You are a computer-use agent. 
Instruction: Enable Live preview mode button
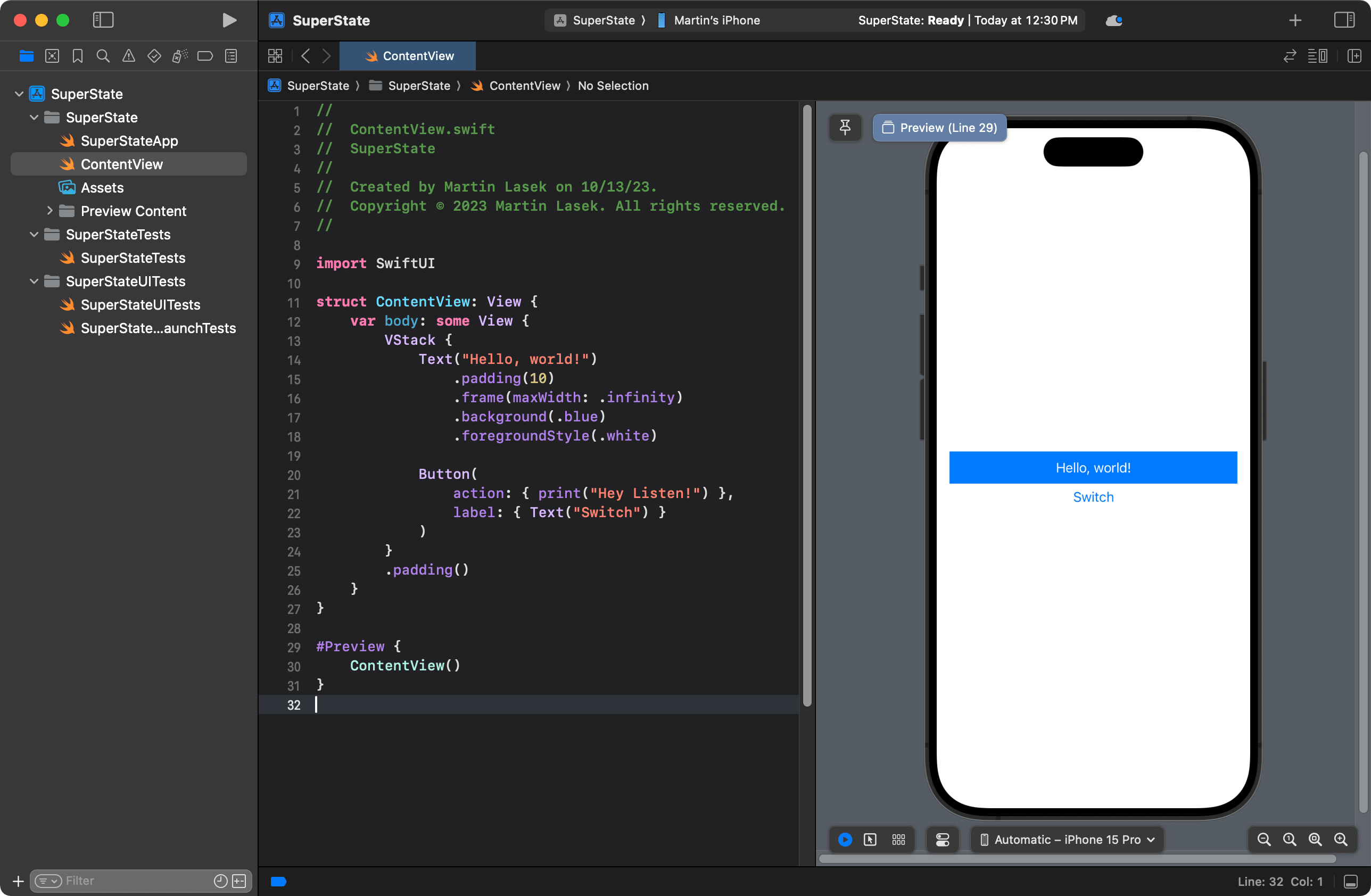click(x=845, y=840)
